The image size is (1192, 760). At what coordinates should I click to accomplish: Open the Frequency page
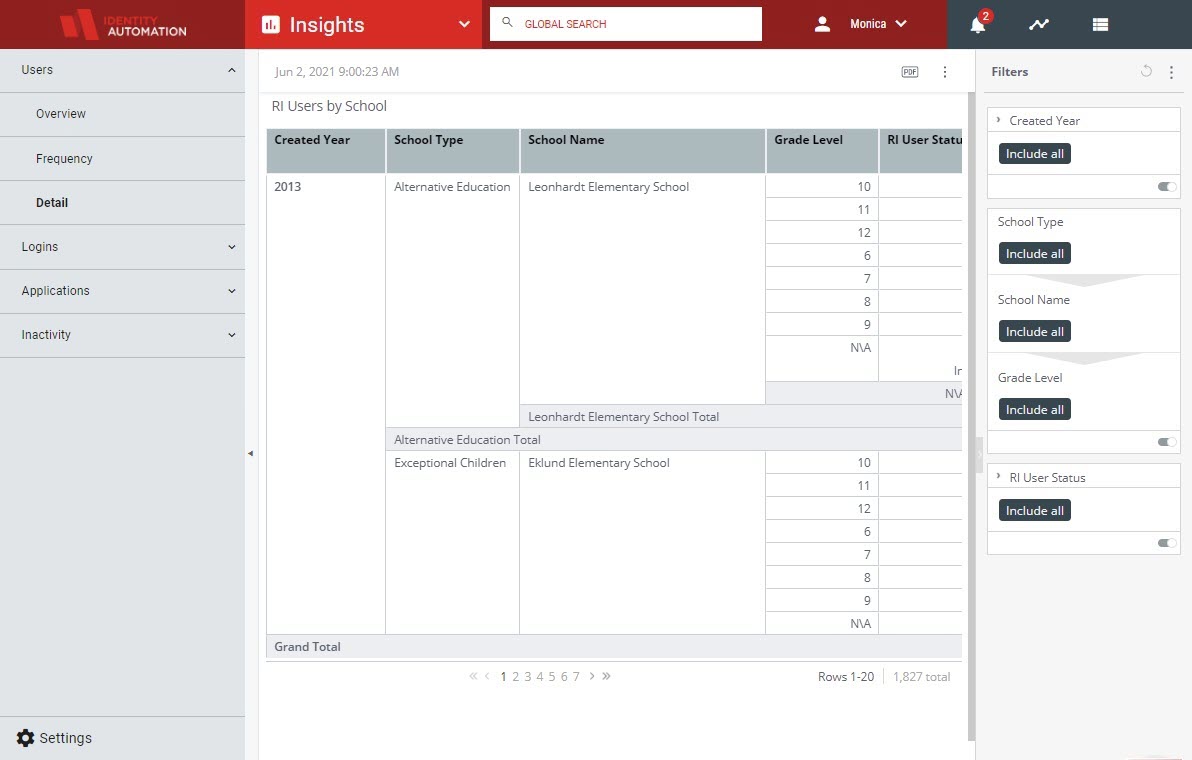64,158
